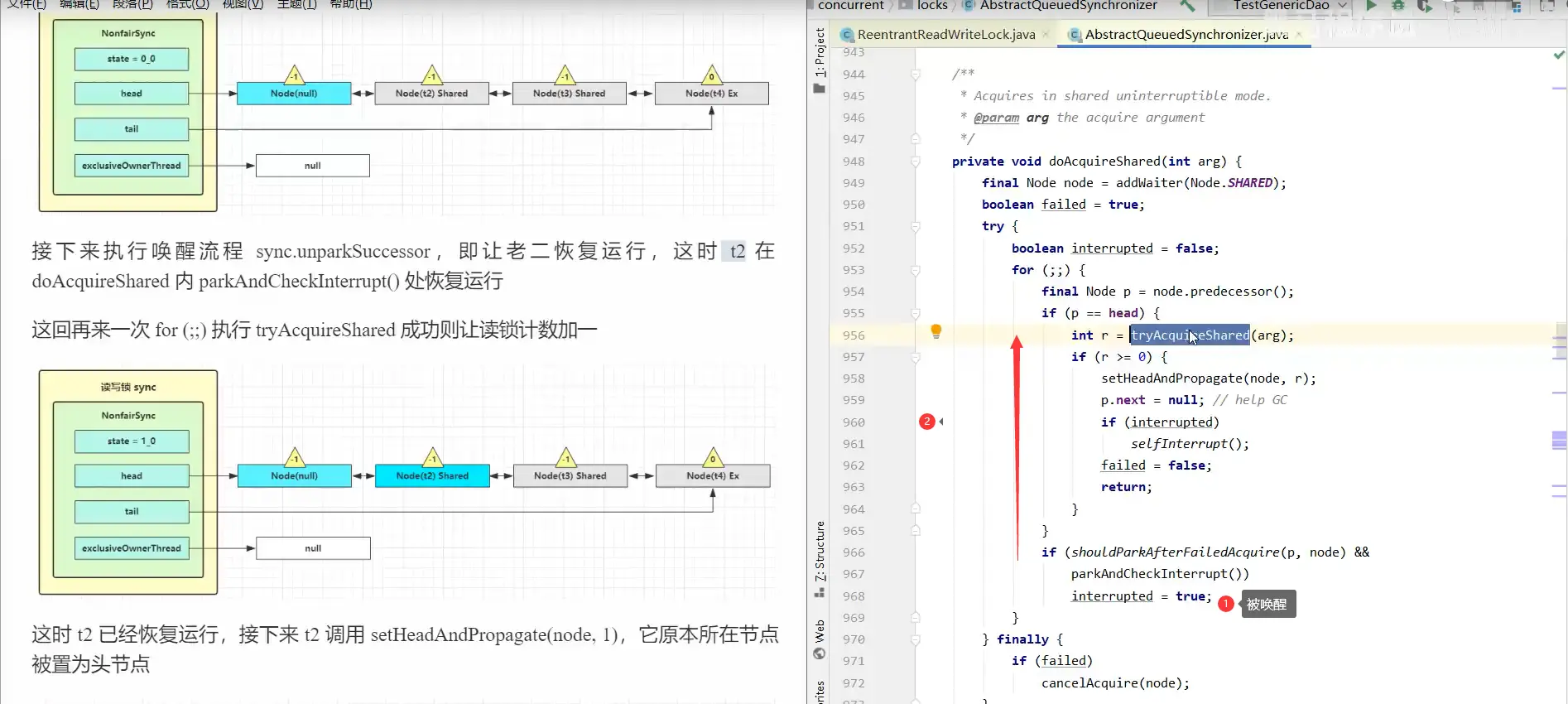Click the class icon on AbstractQueuedSynchronizer.java tab

pos(1075,35)
